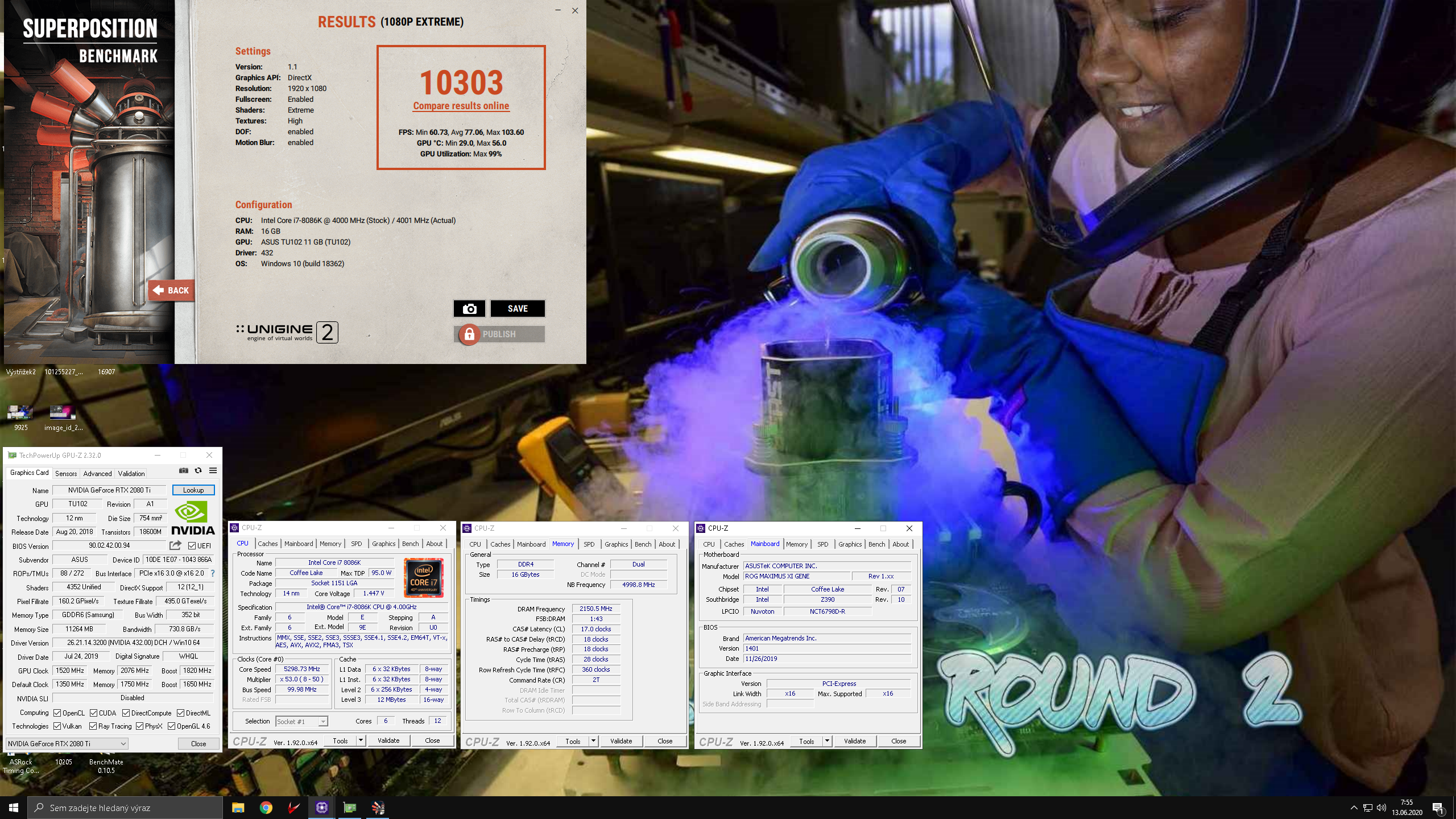Click the volume tray icon
This screenshot has height=819, width=1456.
tap(1381, 808)
